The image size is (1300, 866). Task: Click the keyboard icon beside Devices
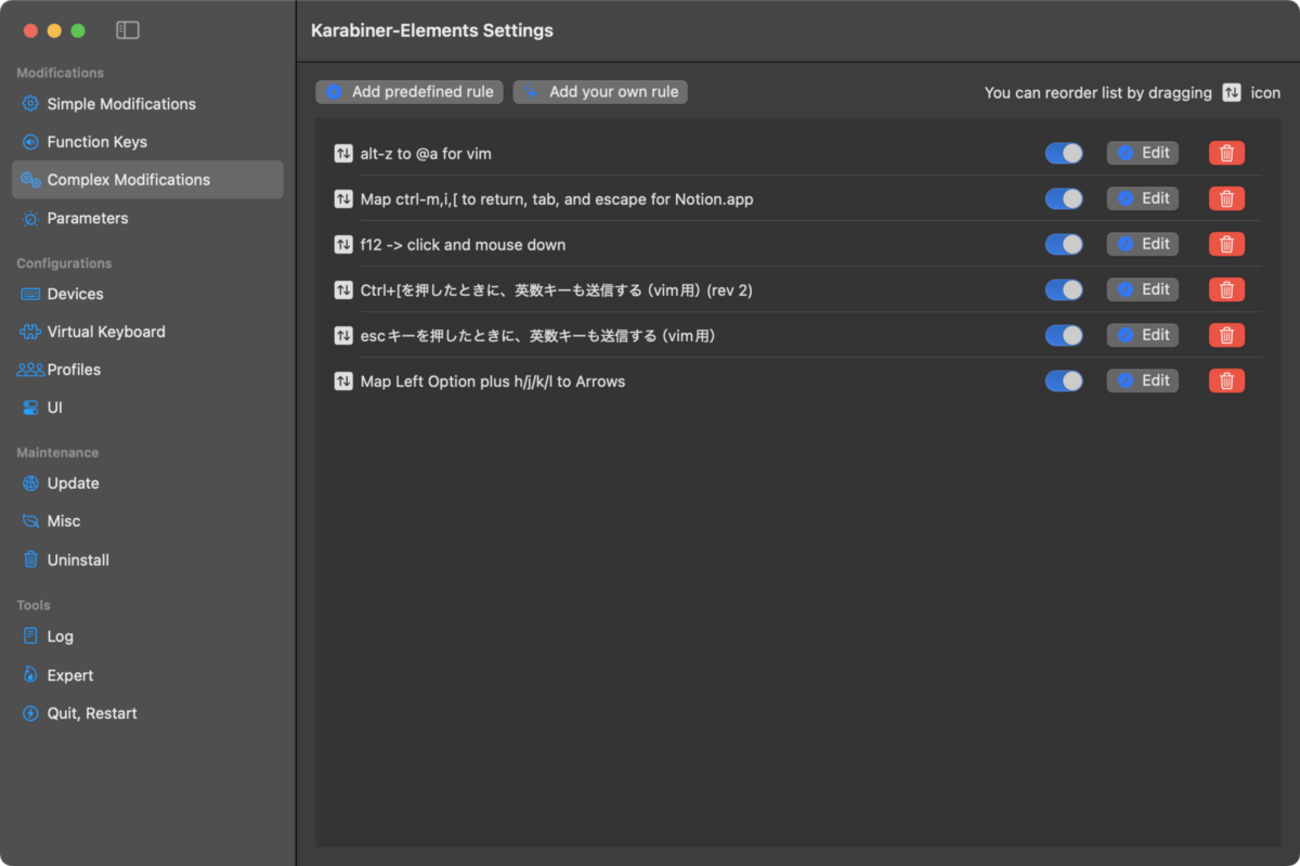[30, 294]
